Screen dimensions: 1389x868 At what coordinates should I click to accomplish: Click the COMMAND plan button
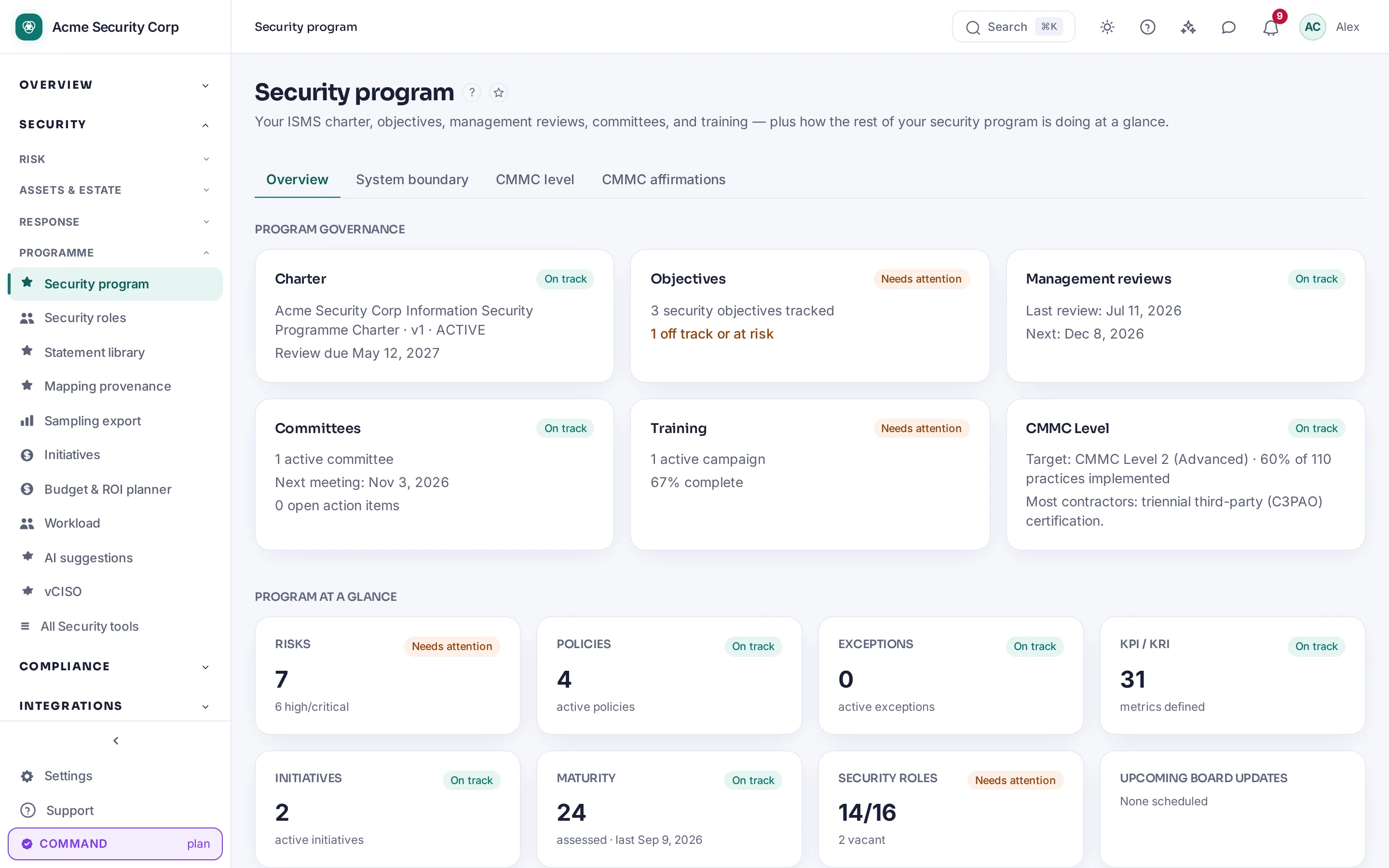(x=115, y=844)
